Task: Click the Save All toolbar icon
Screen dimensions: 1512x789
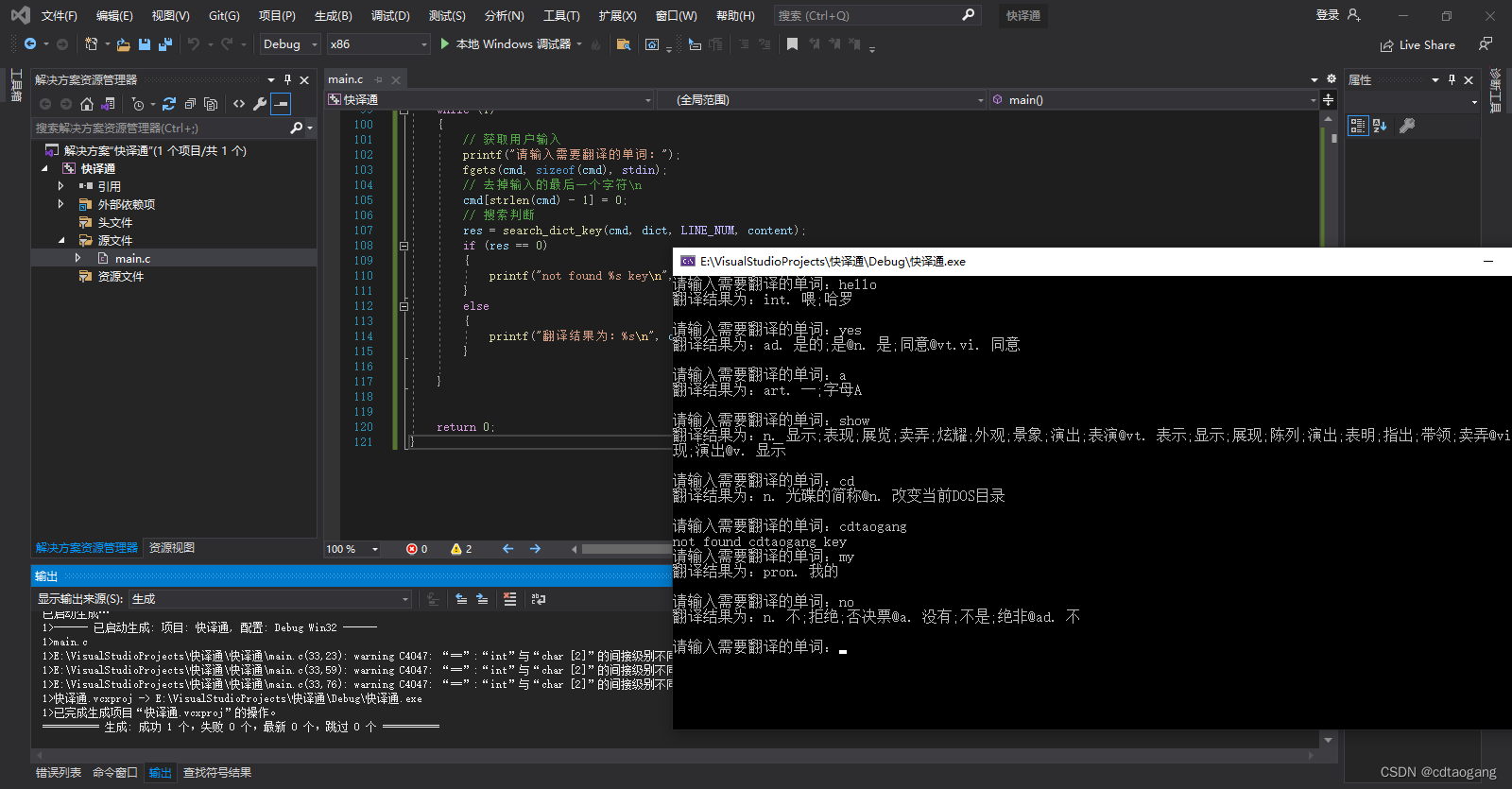Action: (x=165, y=44)
